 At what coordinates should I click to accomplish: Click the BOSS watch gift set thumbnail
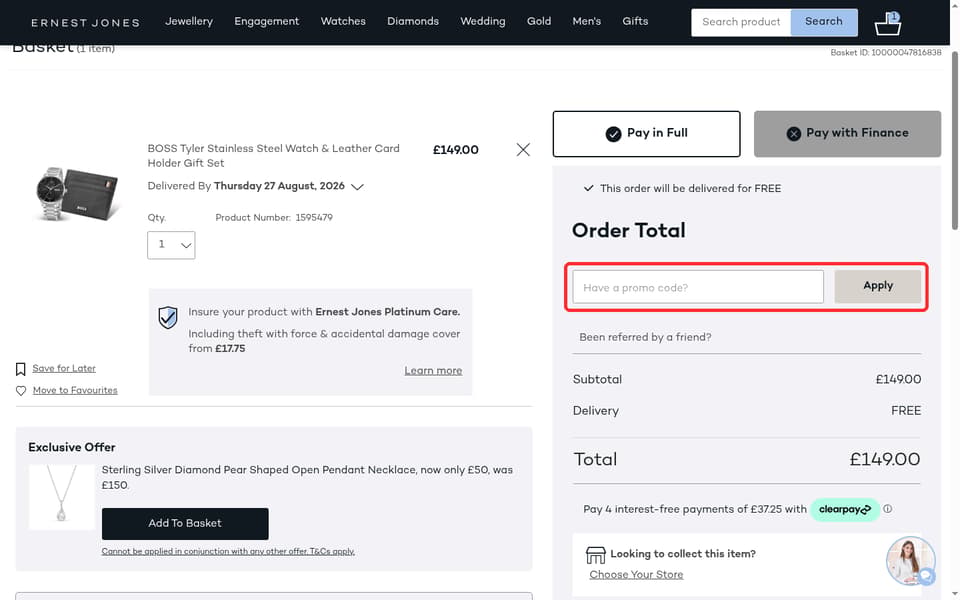[x=77, y=192]
